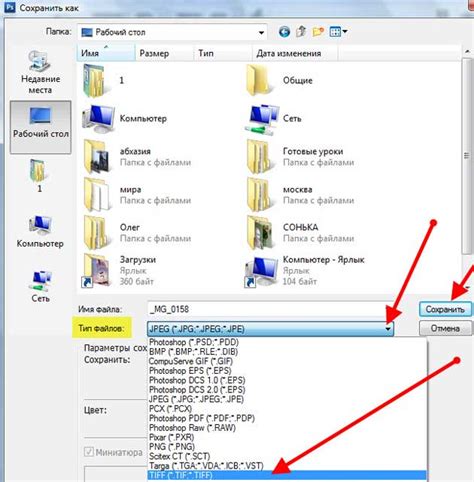Create a new folder icon
474x482 pixels.
[x=318, y=32]
